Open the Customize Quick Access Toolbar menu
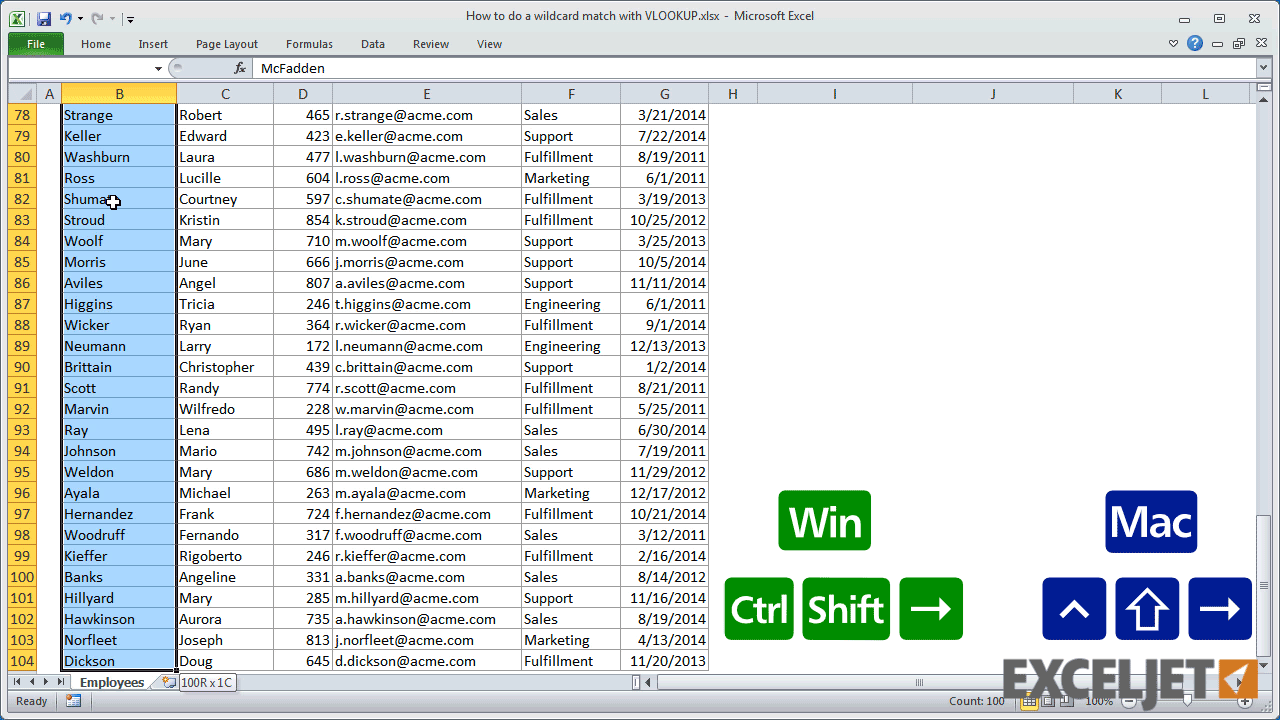Image resolution: width=1280 pixels, height=720 pixels. pyautogui.click(x=130, y=19)
